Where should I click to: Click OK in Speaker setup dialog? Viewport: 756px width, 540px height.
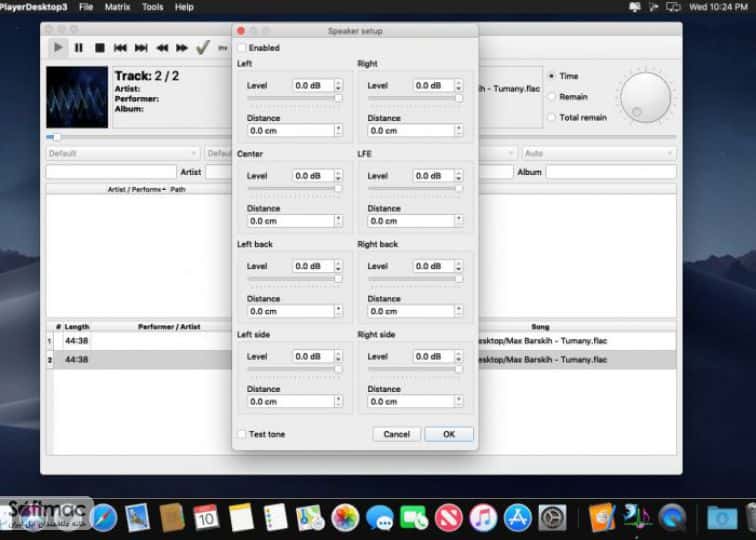coord(449,434)
